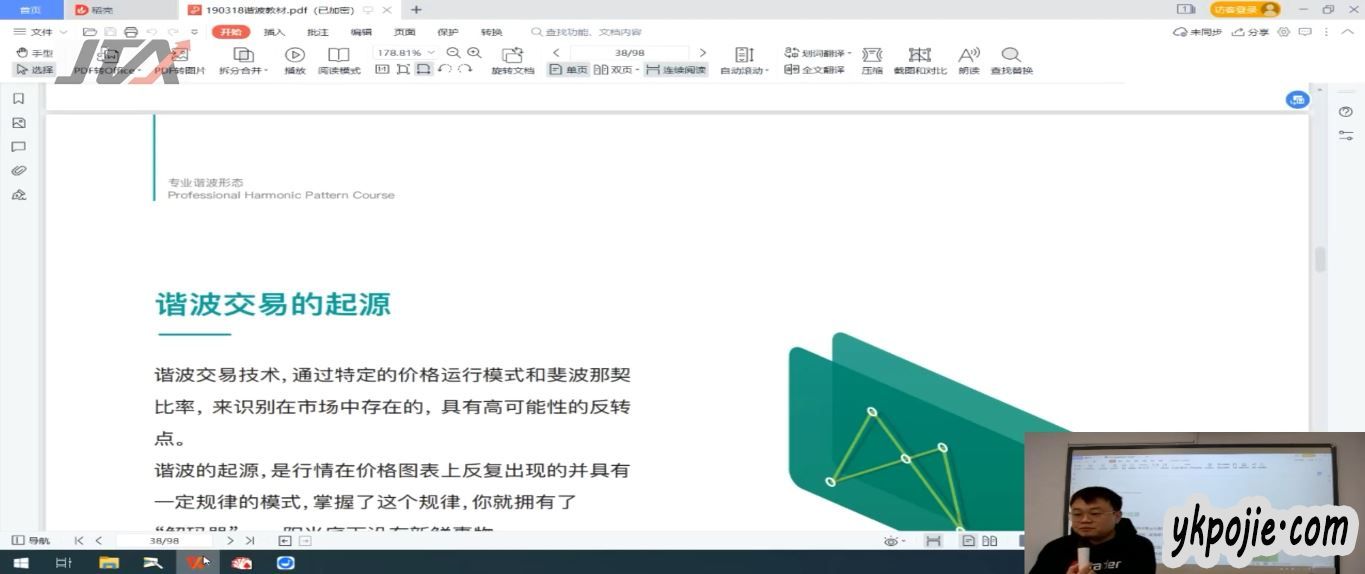The width and height of the screenshot is (1365, 574).
Task: Click the 访客登录 guest login button
Action: click(x=1244, y=9)
